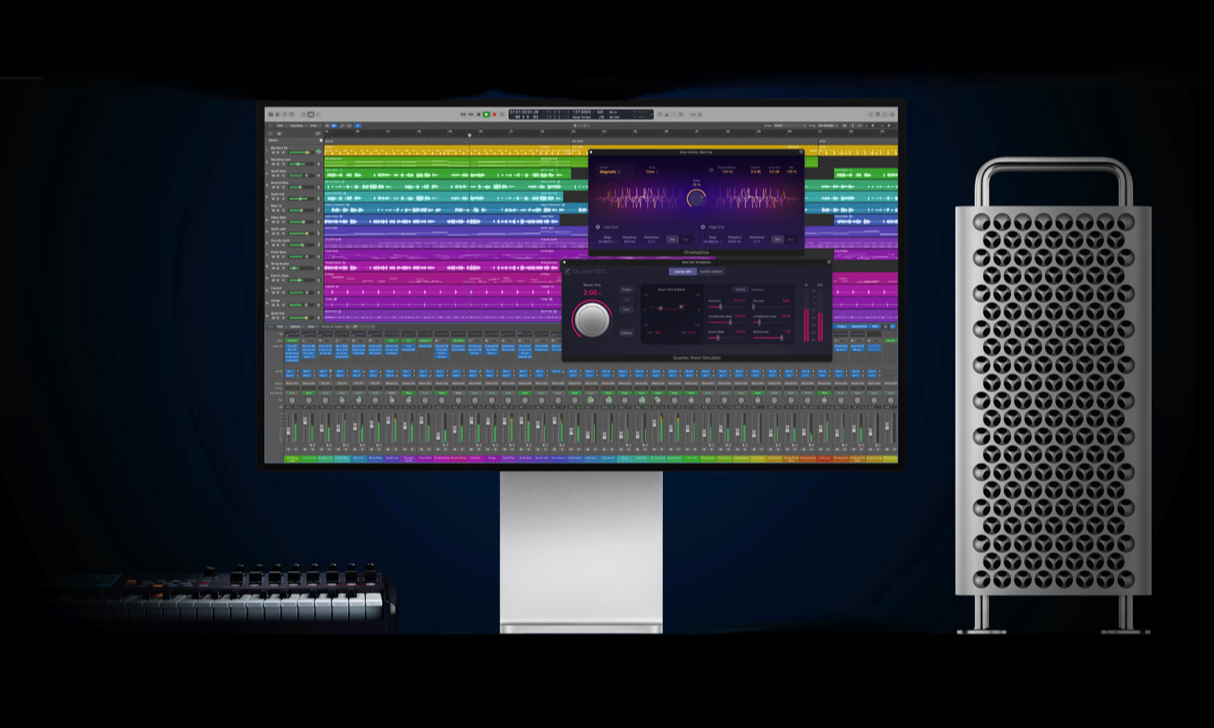Click the Room Size slider in Quantec
Screen dimensions: 1214x728
tap(718, 307)
